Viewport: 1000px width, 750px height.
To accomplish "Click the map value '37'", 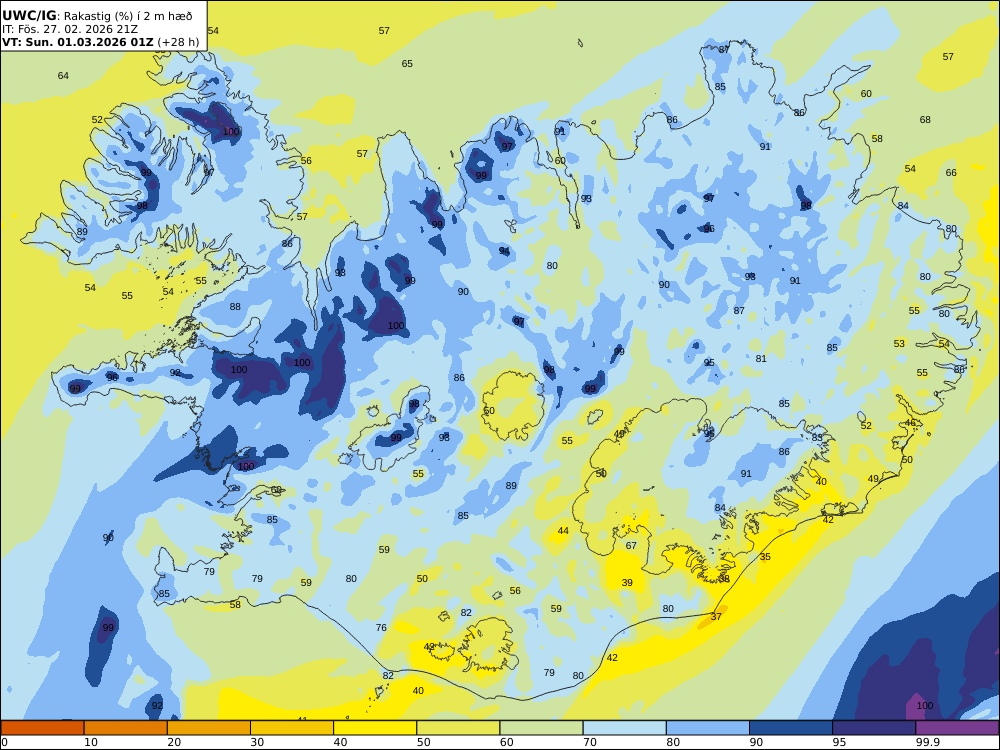I will [x=716, y=617].
